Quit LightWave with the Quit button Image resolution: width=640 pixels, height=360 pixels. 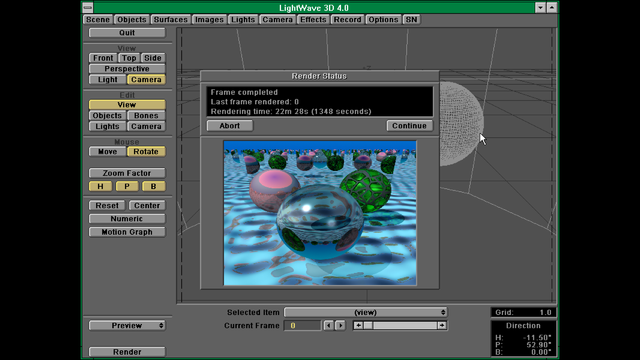point(127,33)
